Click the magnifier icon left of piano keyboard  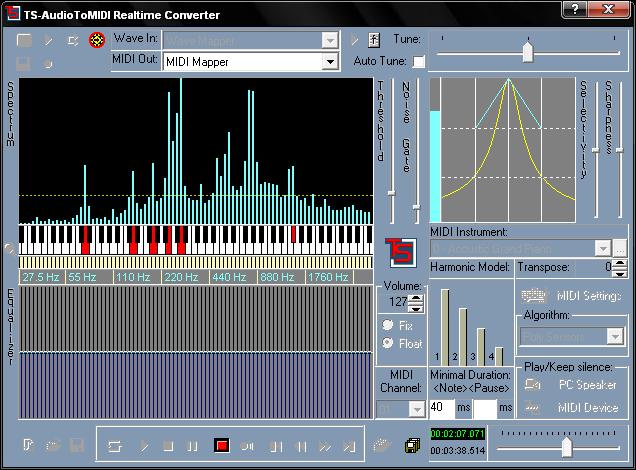tap(10, 248)
